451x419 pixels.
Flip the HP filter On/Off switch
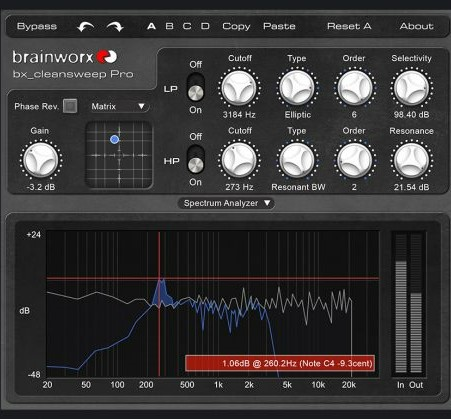195,159
